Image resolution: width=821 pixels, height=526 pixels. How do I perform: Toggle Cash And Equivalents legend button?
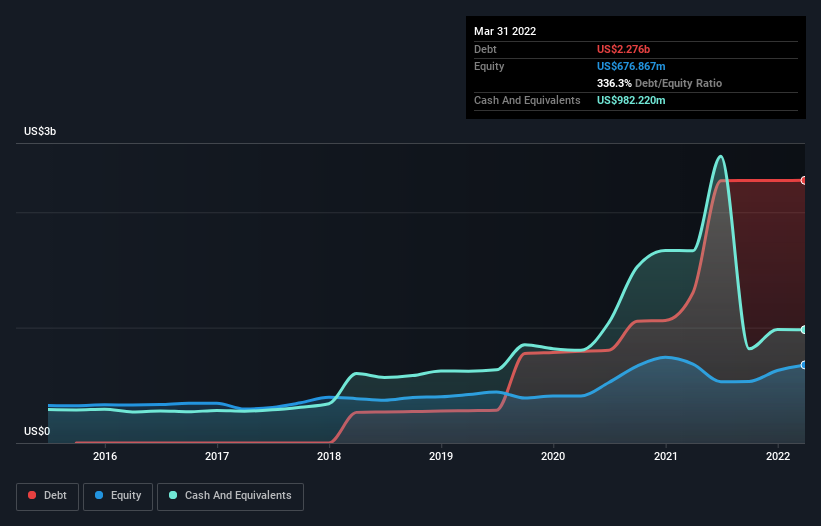(x=230, y=496)
